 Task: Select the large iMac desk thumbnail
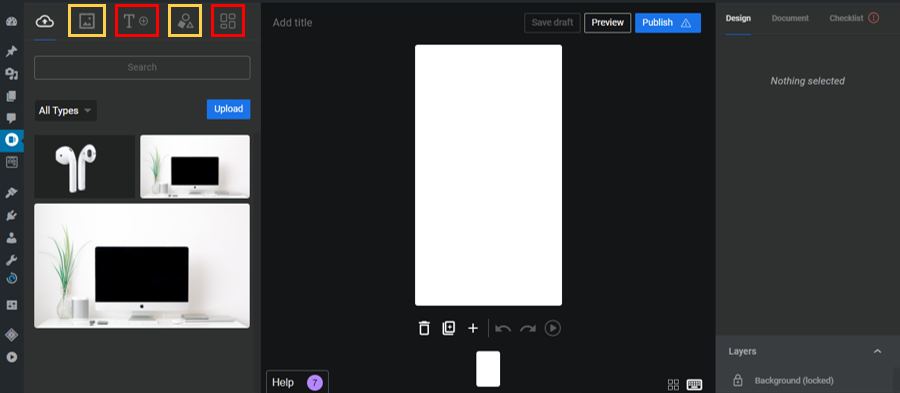(x=142, y=266)
